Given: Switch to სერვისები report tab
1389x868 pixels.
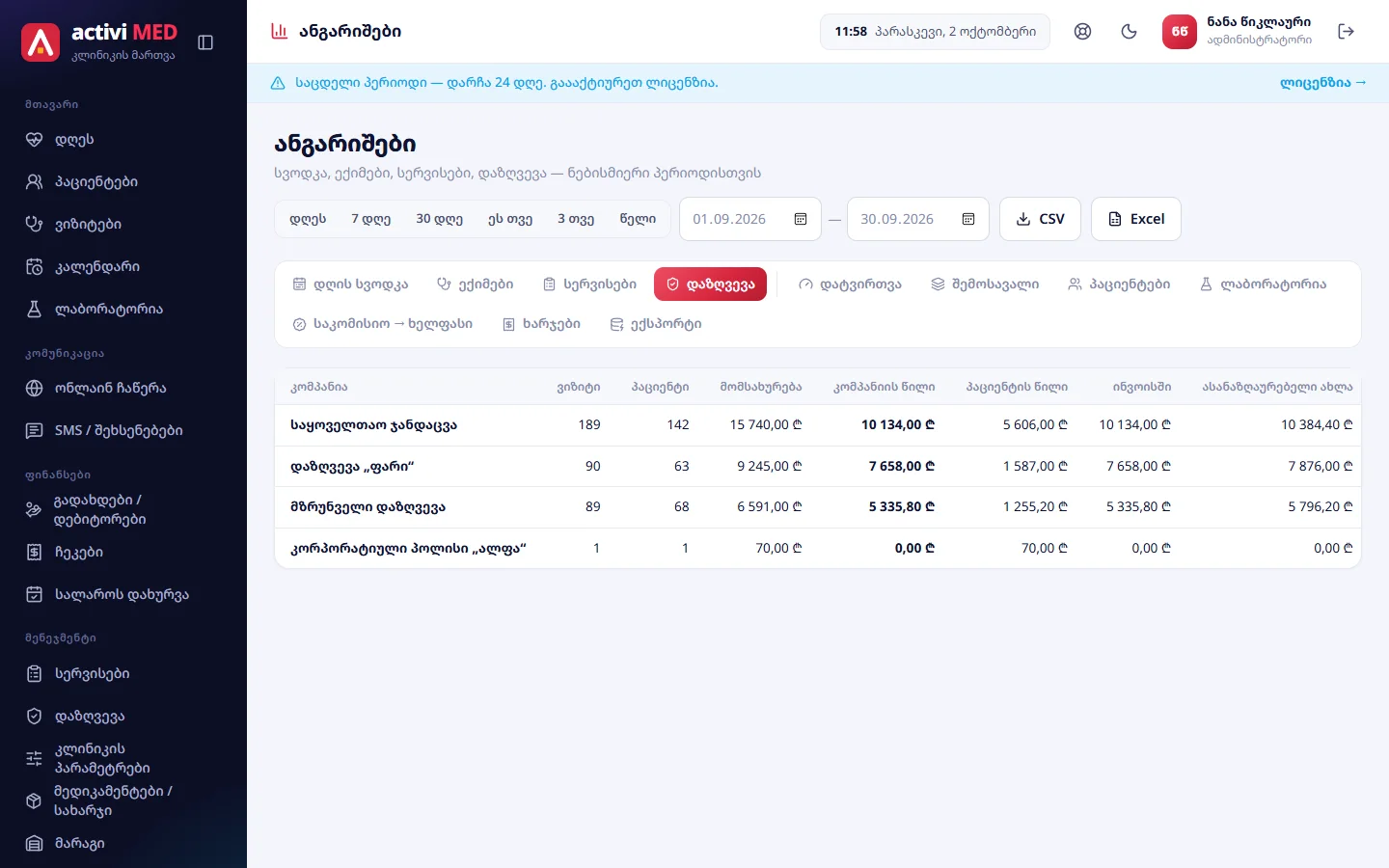Looking at the screenshot, I should (x=589, y=285).
